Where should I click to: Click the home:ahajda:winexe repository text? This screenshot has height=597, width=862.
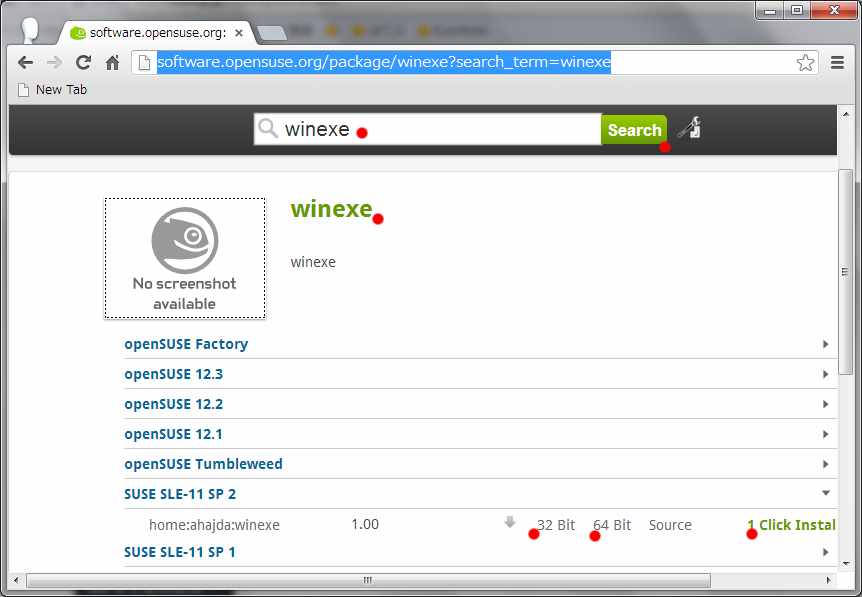click(x=214, y=525)
